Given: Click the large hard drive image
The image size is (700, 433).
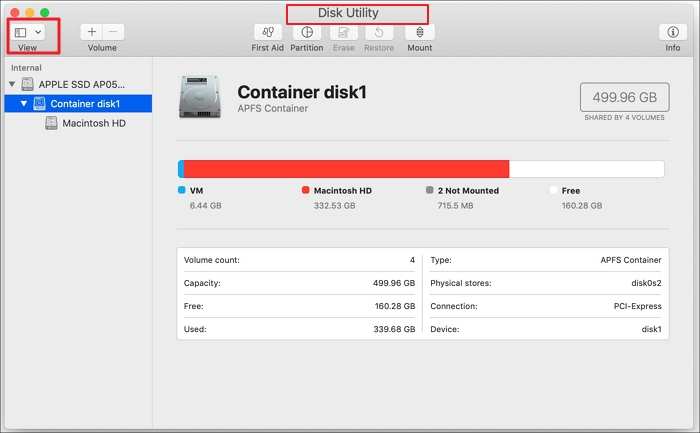Looking at the screenshot, I should click(x=200, y=97).
